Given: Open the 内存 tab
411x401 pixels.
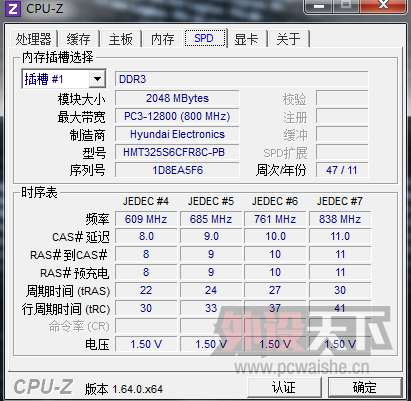Looking at the screenshot, I should coord(162,39).
